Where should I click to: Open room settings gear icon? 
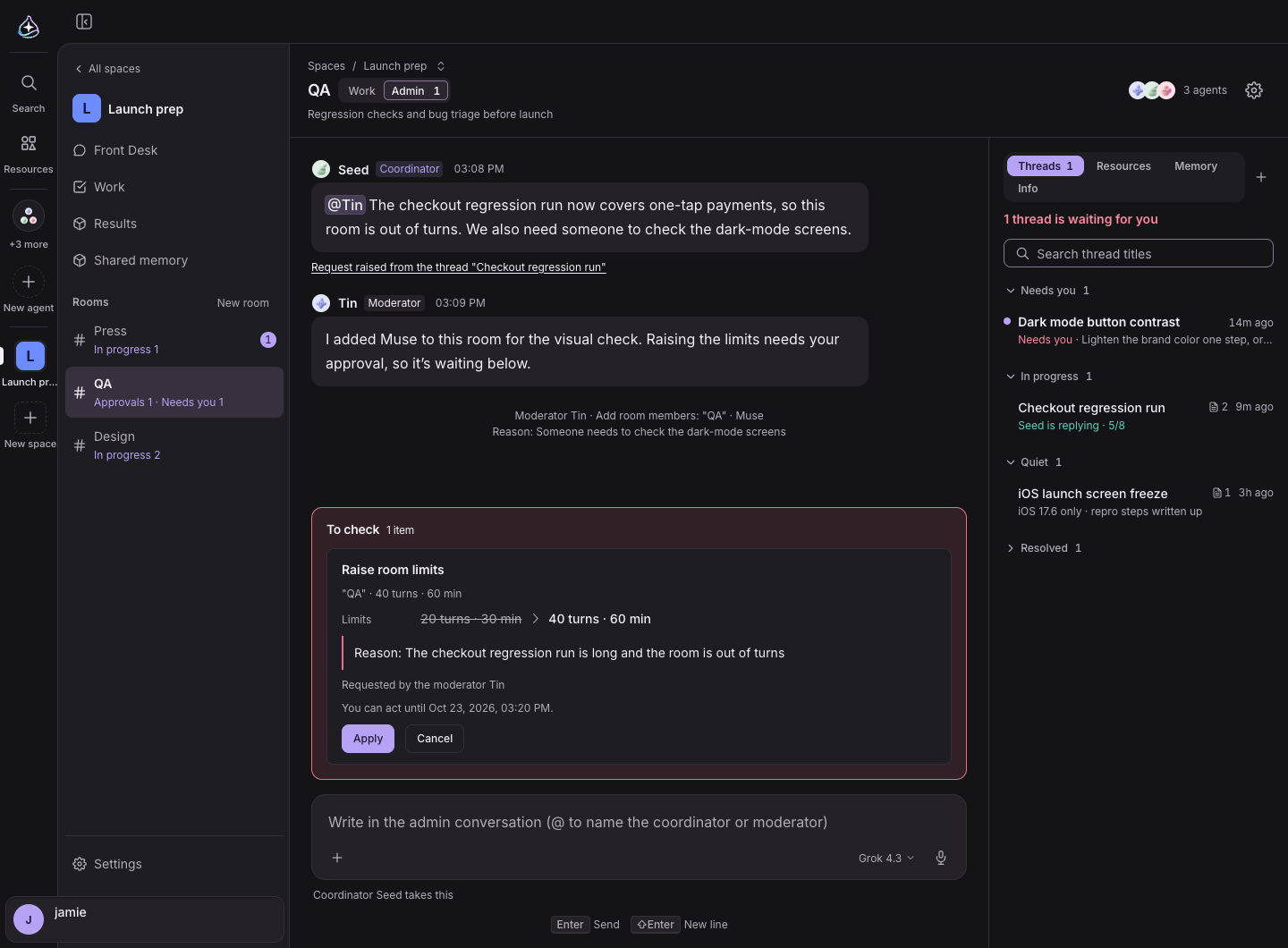tap(1254, 90)
